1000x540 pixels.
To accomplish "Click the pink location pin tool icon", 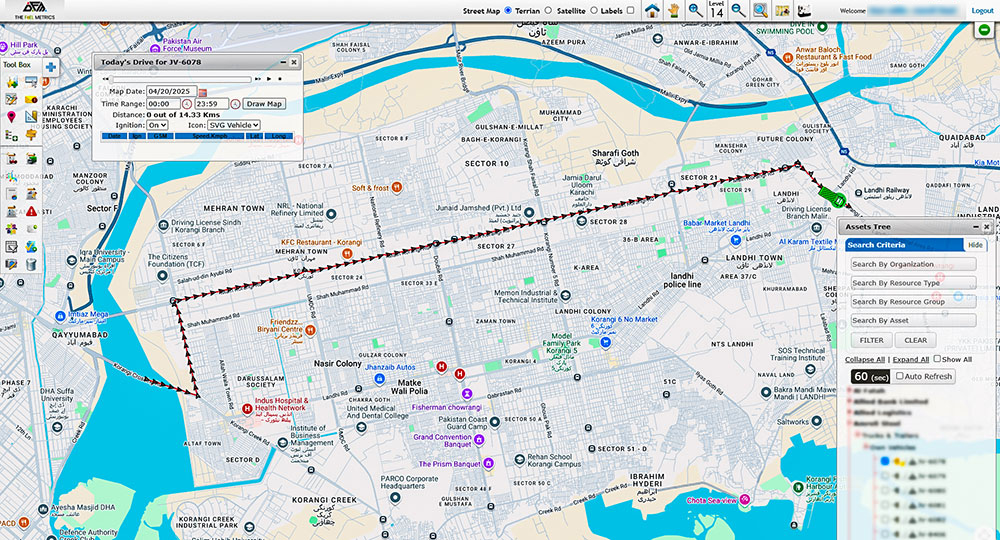I will pos(12,118).
